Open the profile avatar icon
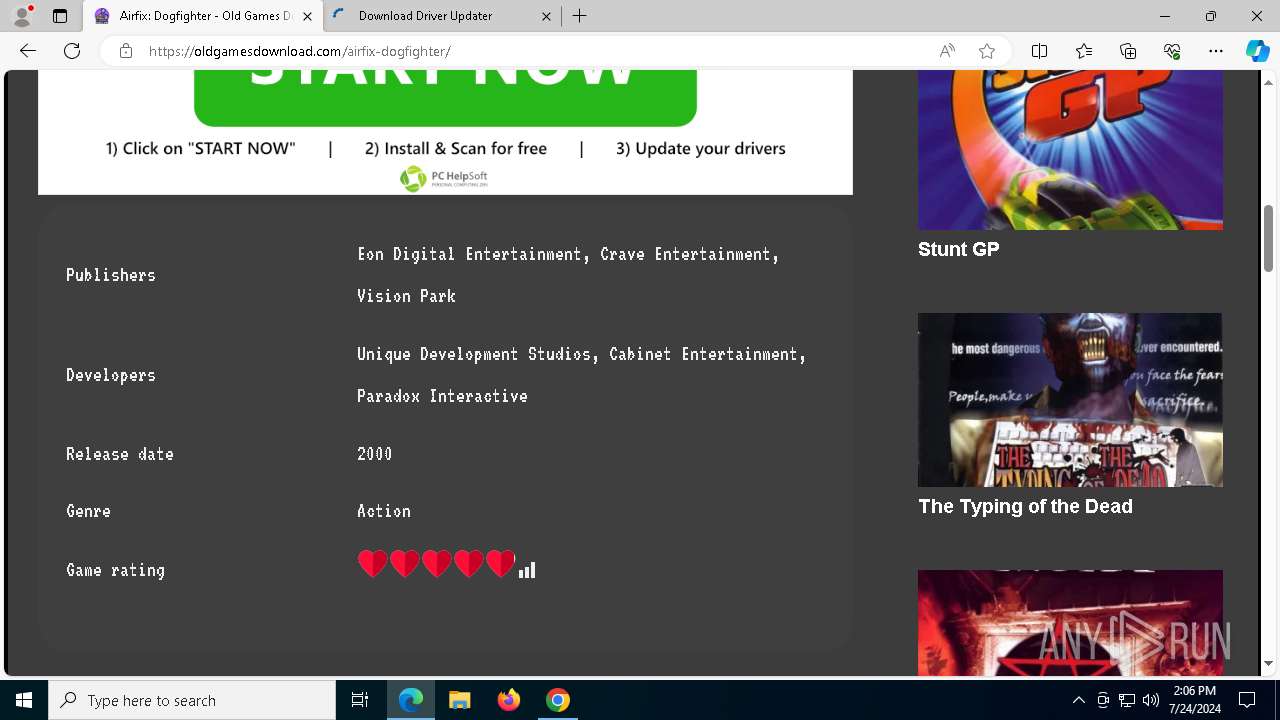Viewport: 1280px width, 720px height. pos(22,16)
